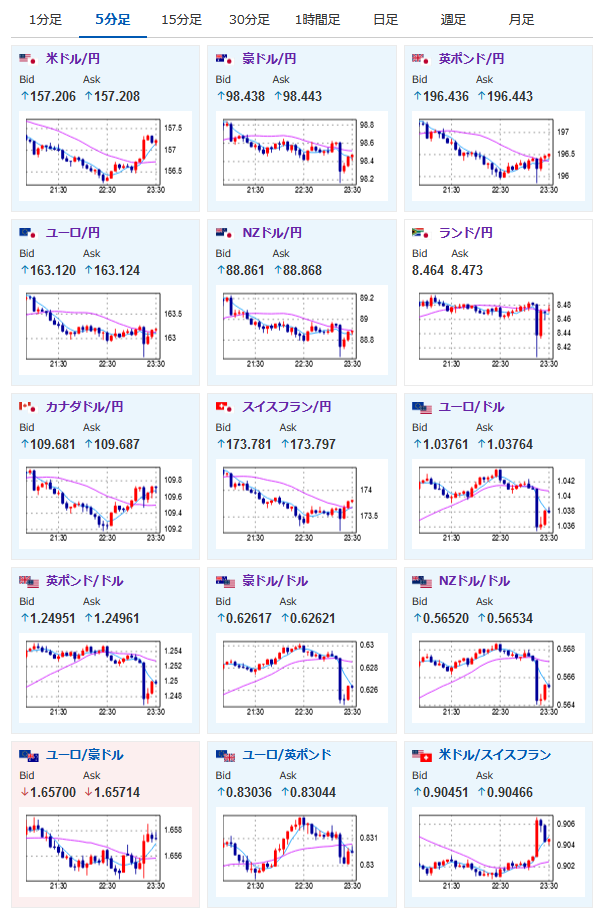Click the Canada flag icon beside カナダドル/円
The width and height of the screenshot is (599, 909).
(27, 406)
